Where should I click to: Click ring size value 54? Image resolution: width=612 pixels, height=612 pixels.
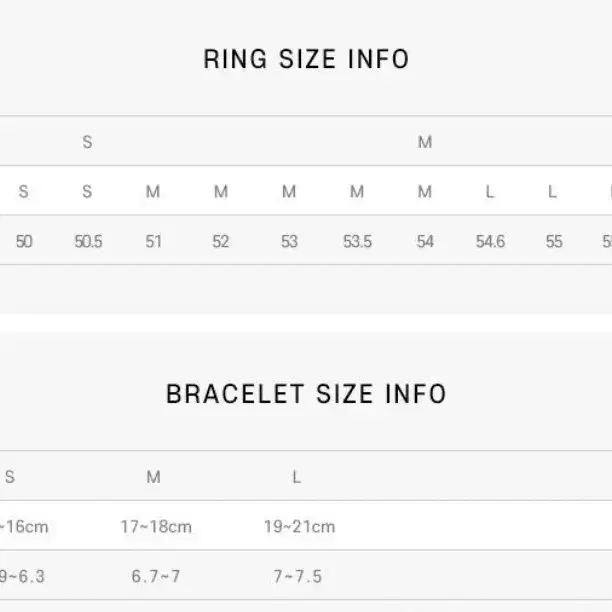[x=425, y=242]
